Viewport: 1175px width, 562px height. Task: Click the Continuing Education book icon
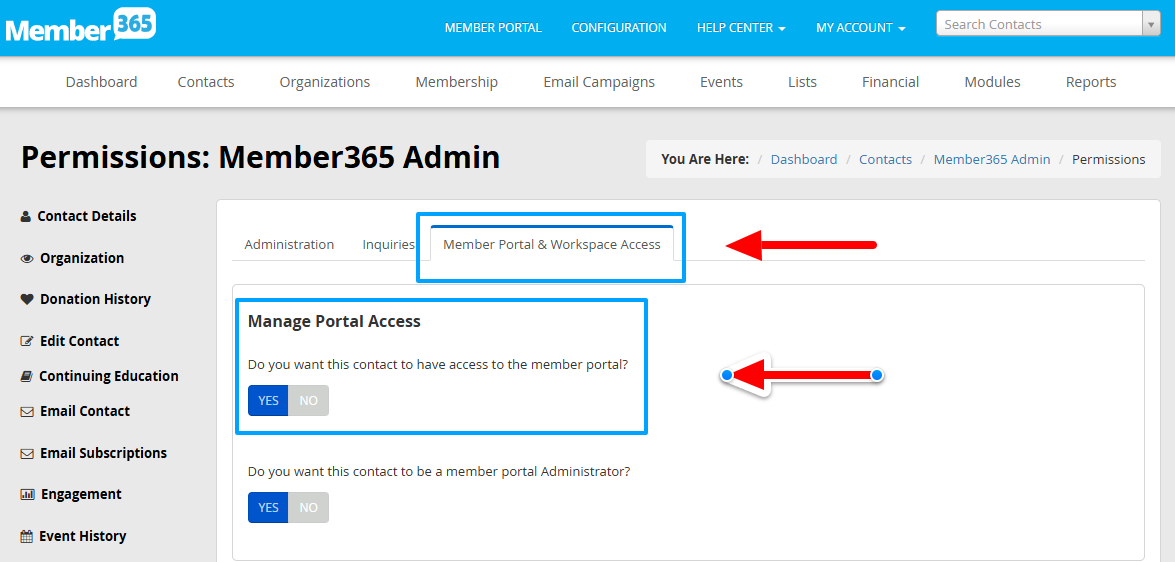pos(27,376)
